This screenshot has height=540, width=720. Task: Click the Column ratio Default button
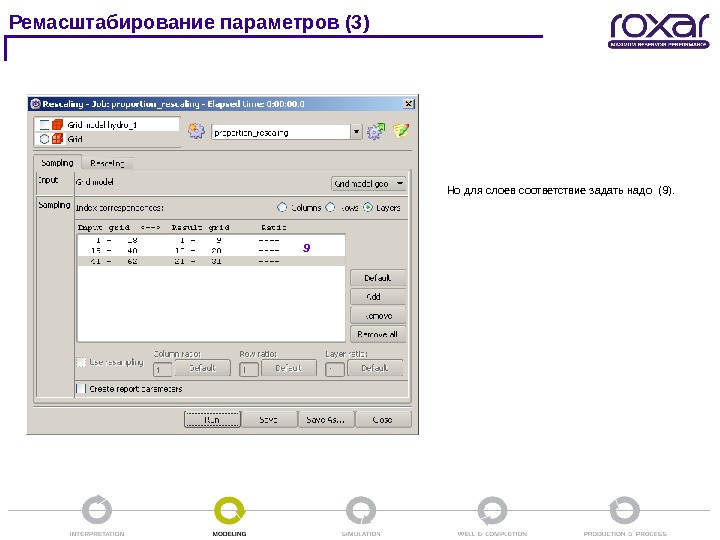[x=202, y=368]
